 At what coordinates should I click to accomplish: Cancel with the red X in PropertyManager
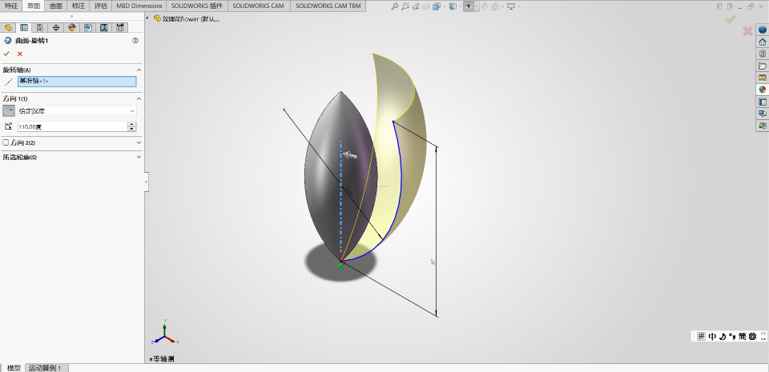pos(20,54)
